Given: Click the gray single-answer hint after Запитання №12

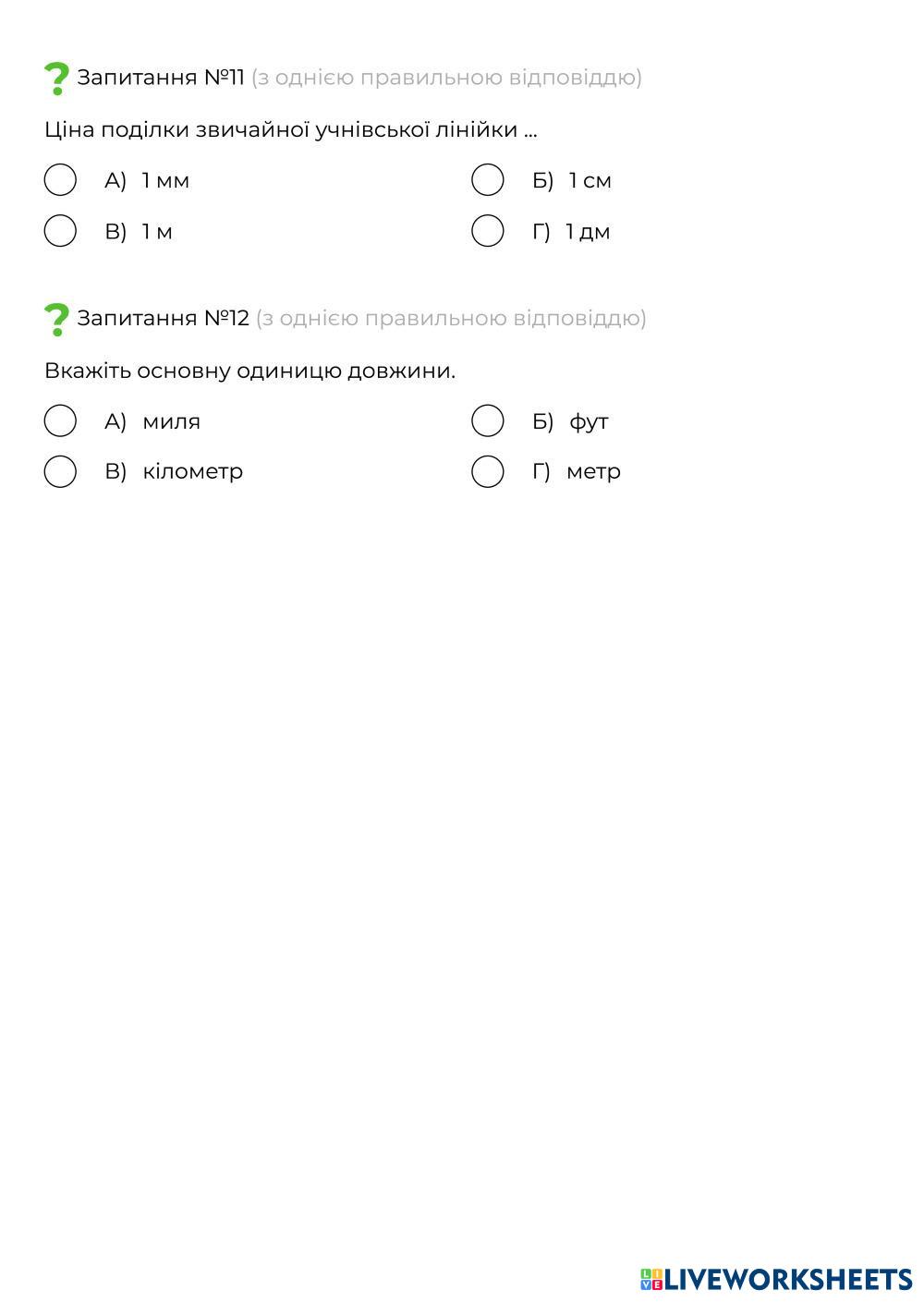Looking at the screenshot, I should (x=451, y=319).
